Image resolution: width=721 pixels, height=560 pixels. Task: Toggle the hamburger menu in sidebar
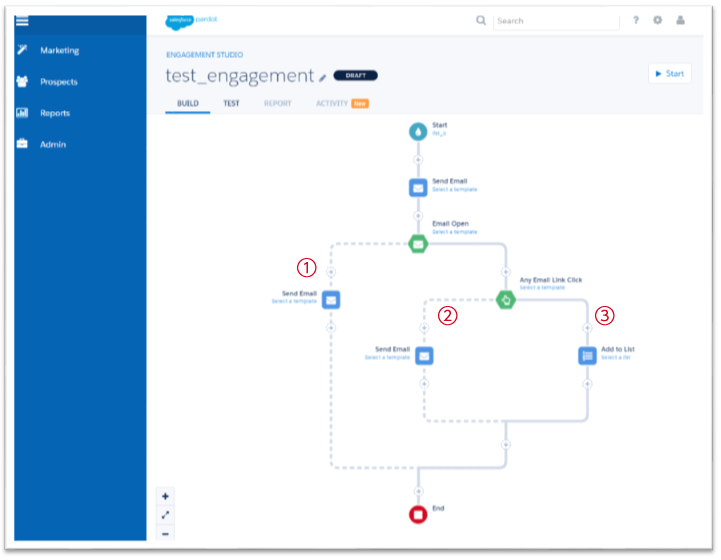point(22,21)
